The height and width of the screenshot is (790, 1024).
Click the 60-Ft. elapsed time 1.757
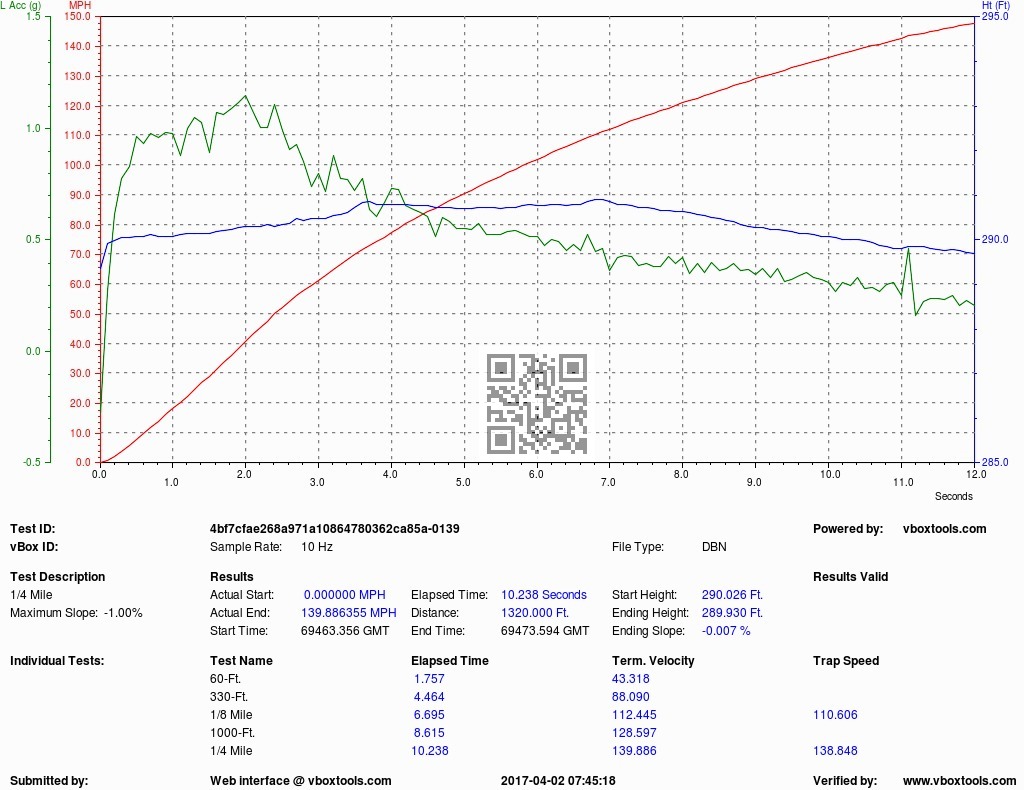point(429,679)
